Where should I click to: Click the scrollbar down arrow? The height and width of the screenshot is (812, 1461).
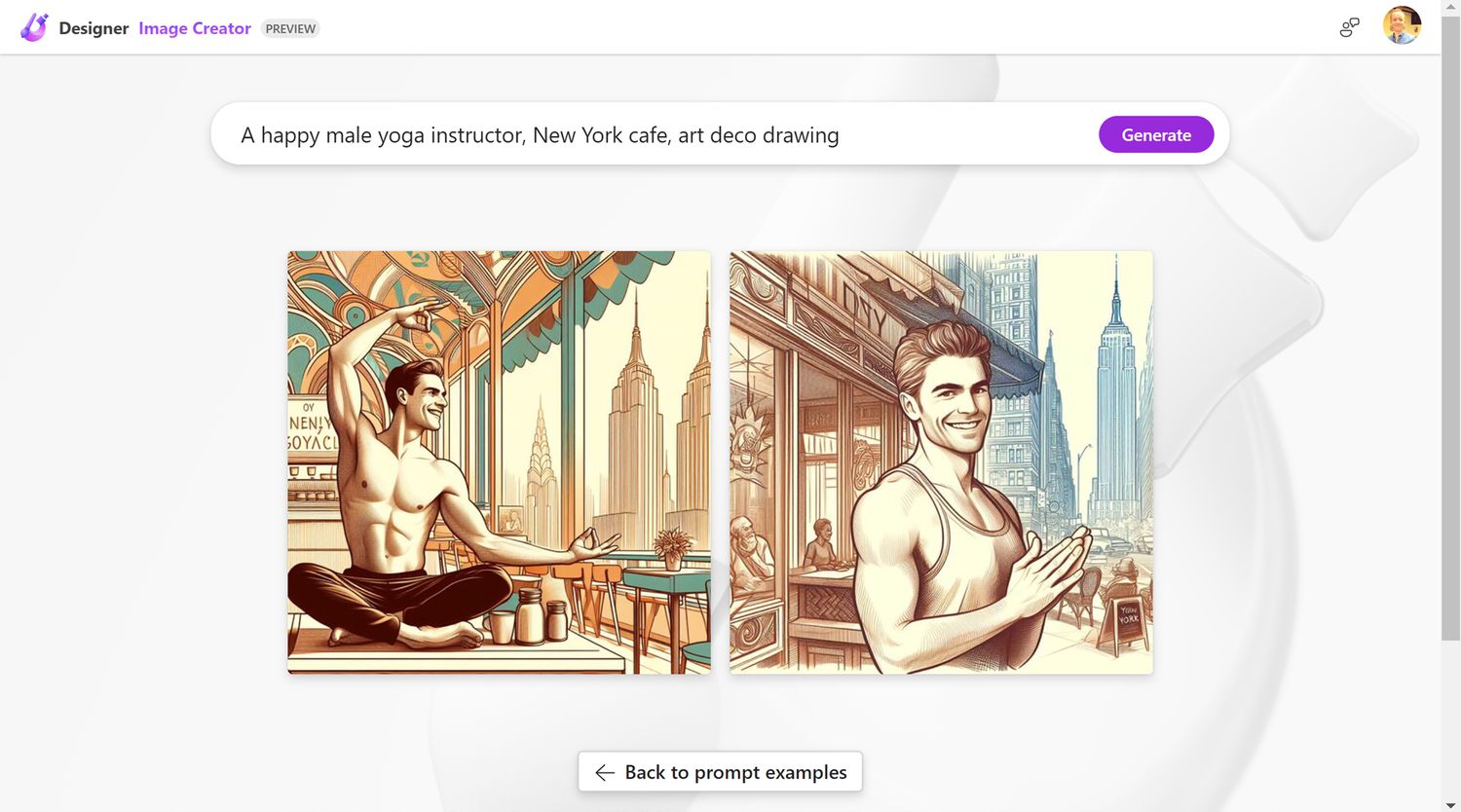click(x=1451, y=805)
